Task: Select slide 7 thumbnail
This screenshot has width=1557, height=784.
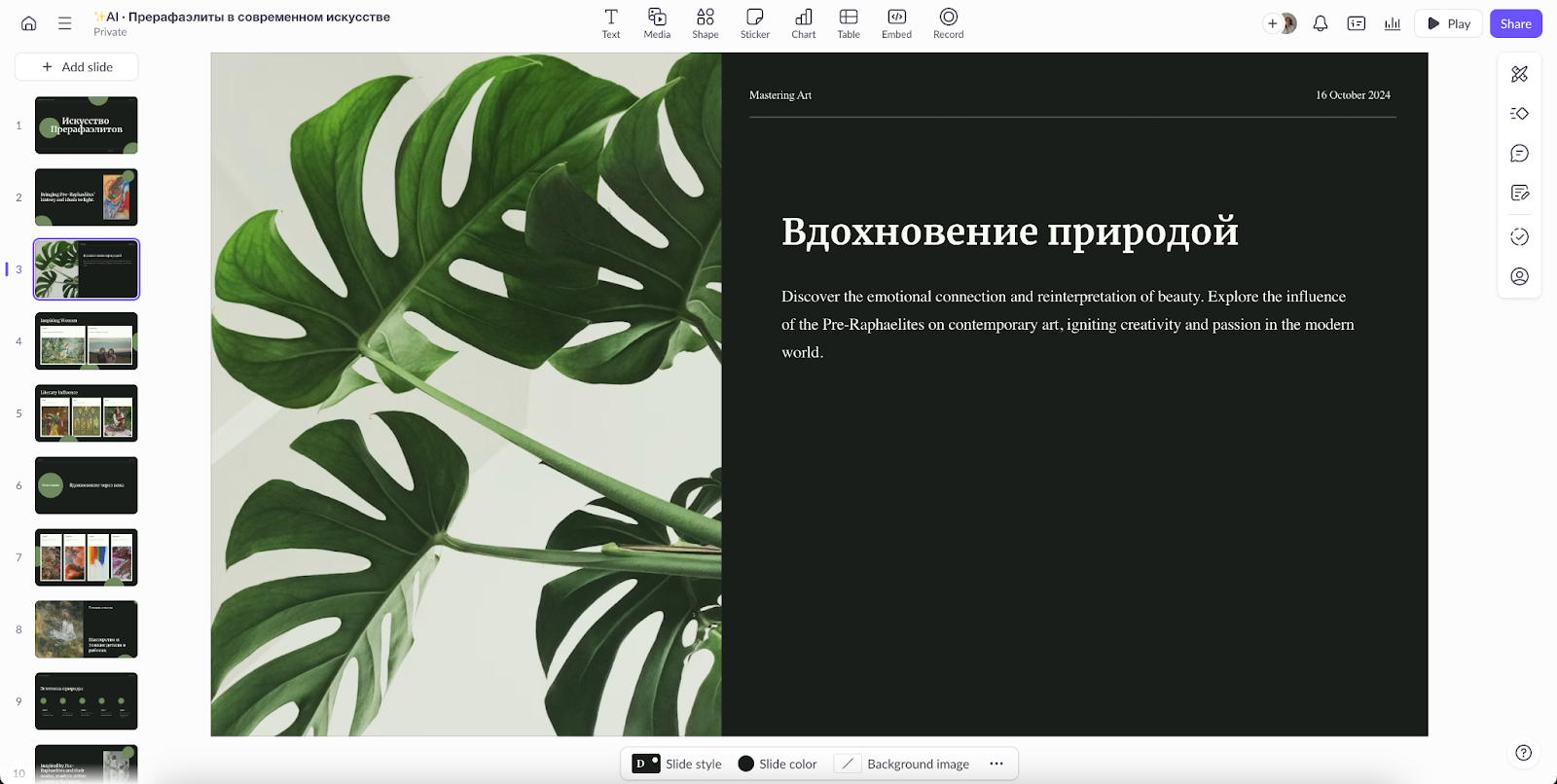Action: [x=87, y=557]
